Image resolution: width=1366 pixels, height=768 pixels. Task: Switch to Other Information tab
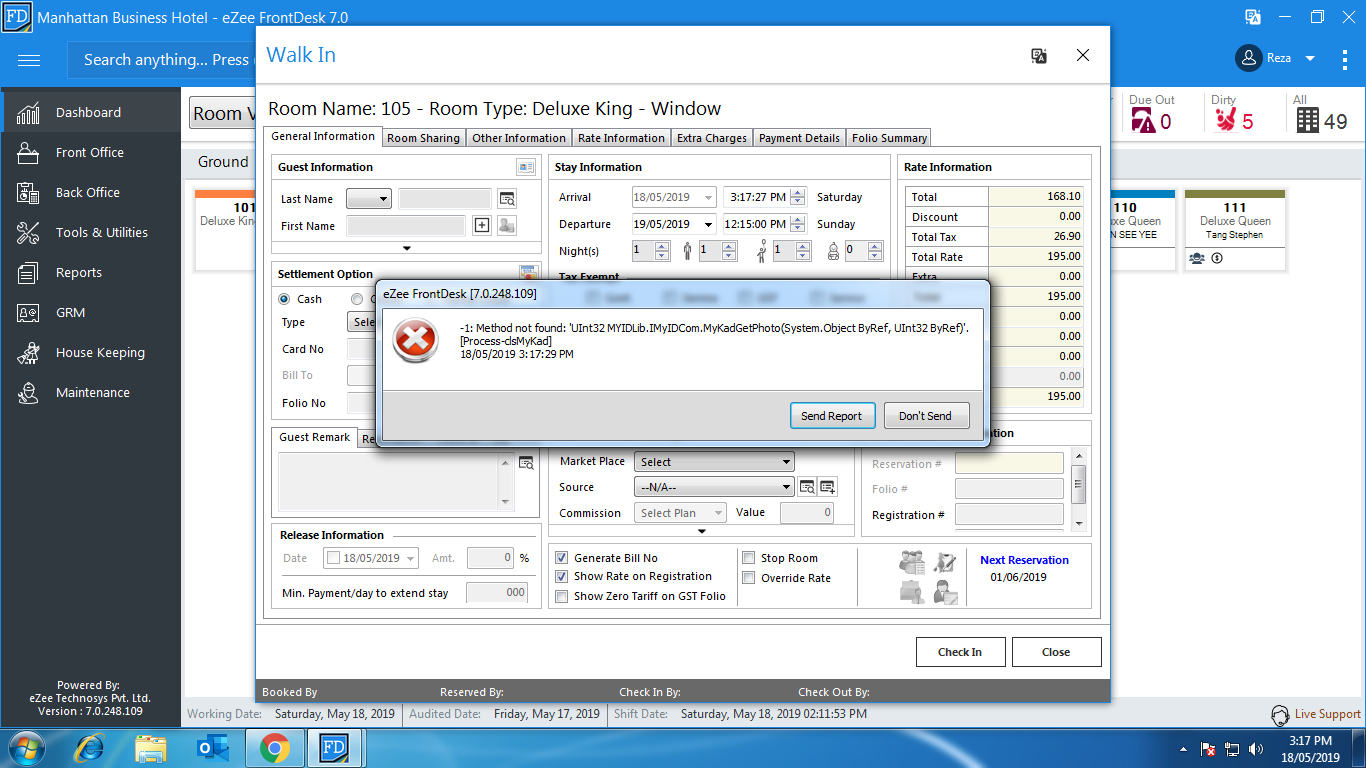(x=519, y=138)
